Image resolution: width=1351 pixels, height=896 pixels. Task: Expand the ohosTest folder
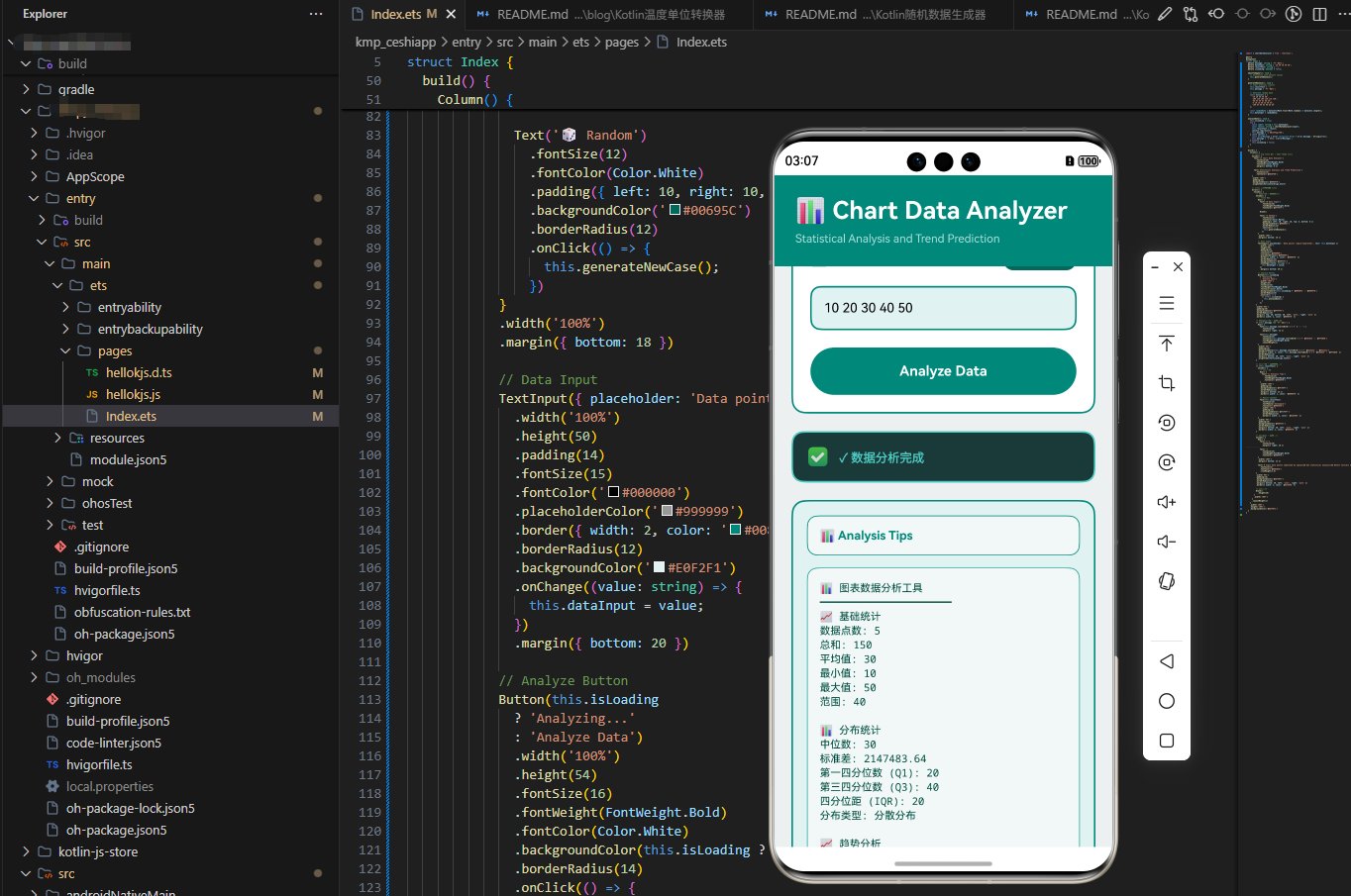point(51,503)
